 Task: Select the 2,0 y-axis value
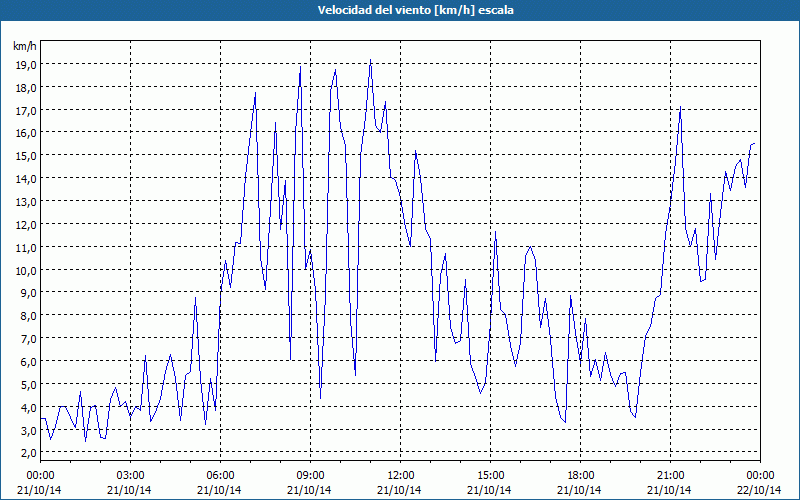(30, 453)
